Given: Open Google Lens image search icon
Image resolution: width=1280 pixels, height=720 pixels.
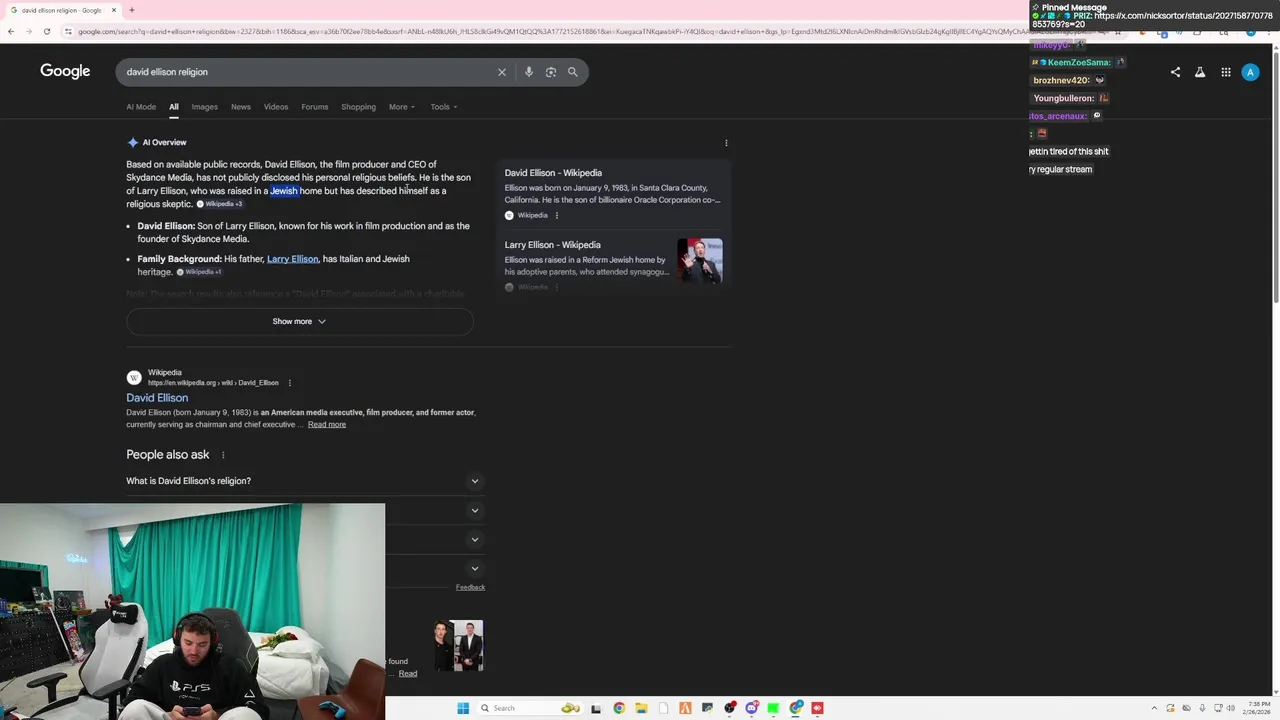Looking at the screenshot, I should point(551,72).
